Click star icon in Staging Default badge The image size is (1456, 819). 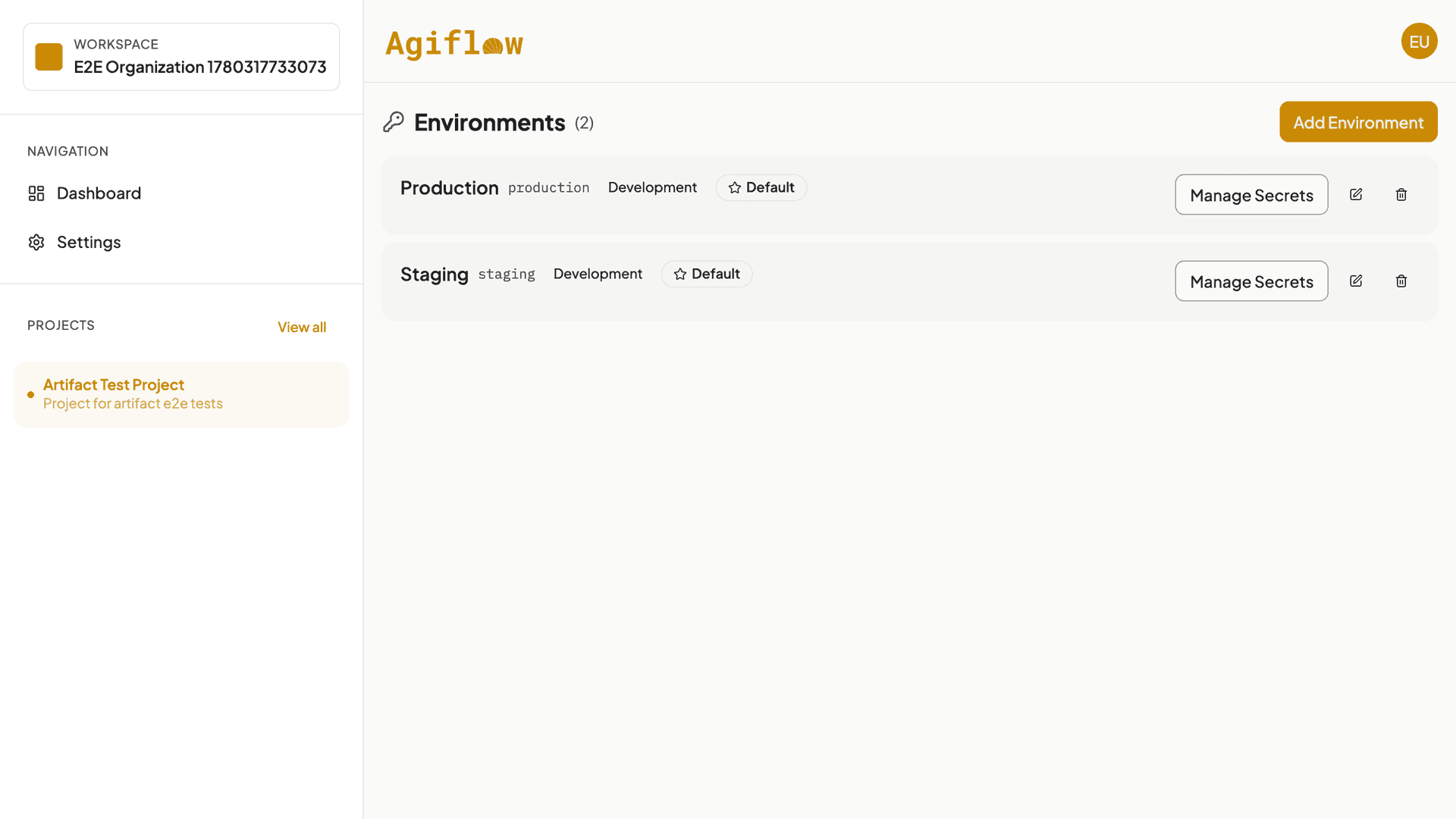680,275
